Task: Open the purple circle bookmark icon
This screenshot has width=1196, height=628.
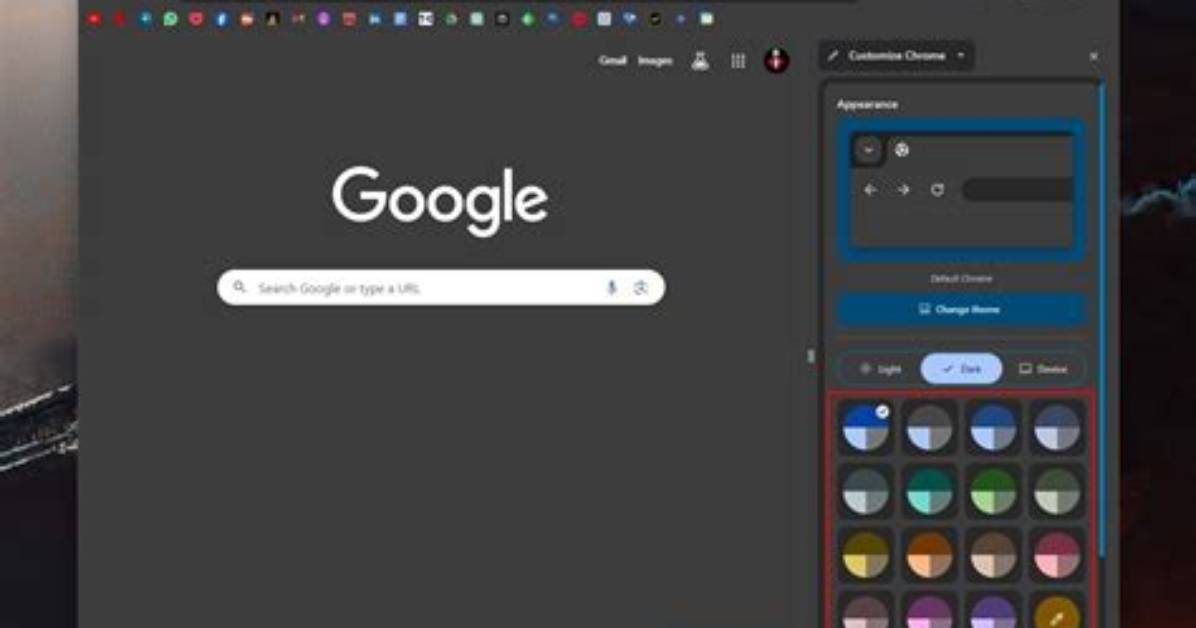Action: pyautogui.click(x=323, y=19)
